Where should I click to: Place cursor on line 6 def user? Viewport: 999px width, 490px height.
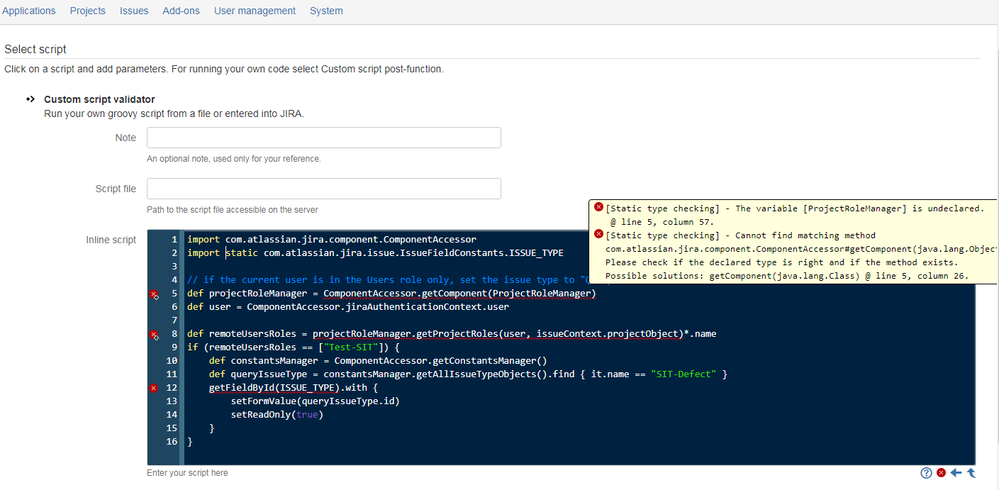[348, 307]
